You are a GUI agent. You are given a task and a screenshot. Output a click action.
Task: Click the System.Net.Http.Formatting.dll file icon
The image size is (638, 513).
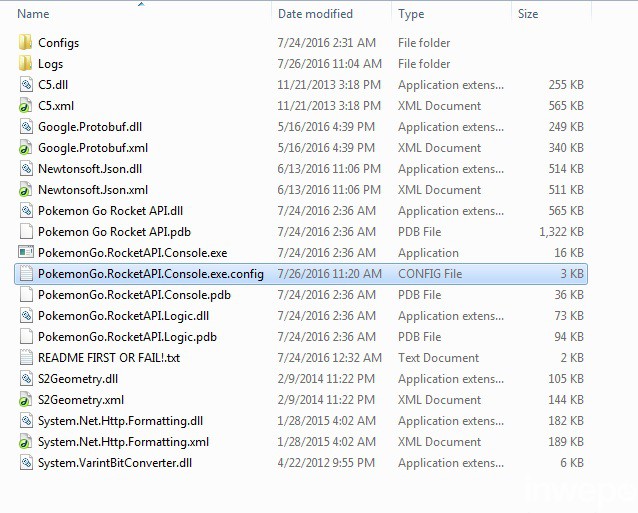click(x=26, y=421)
